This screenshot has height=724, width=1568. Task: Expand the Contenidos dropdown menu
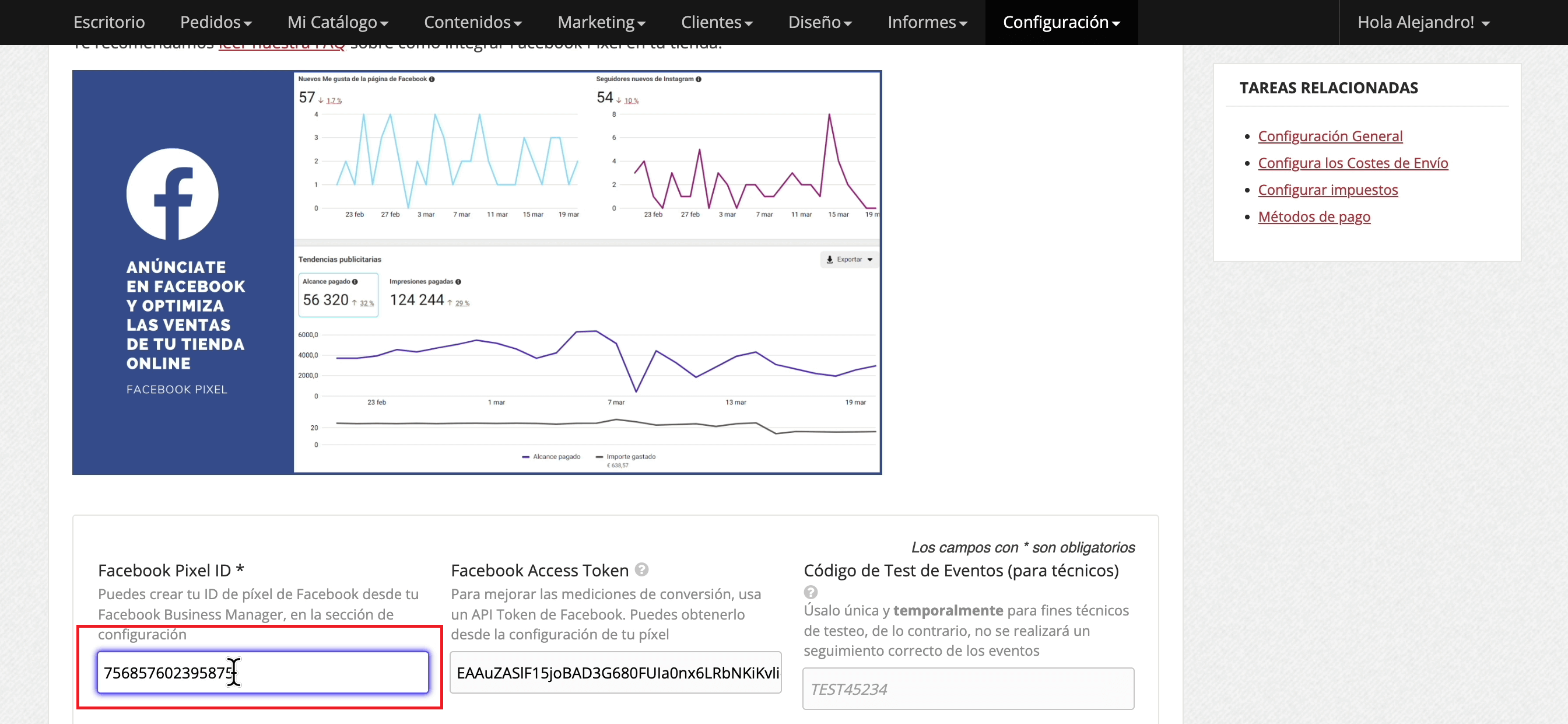pos(473,22)
